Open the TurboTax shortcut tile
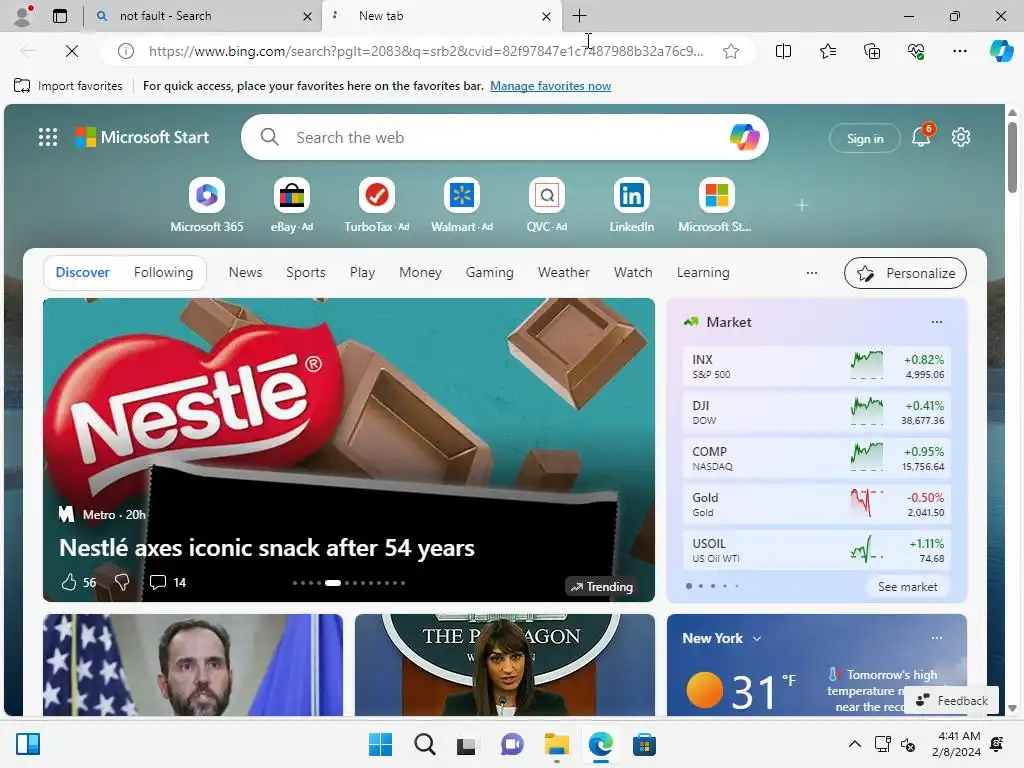 [x=377, y=205]
